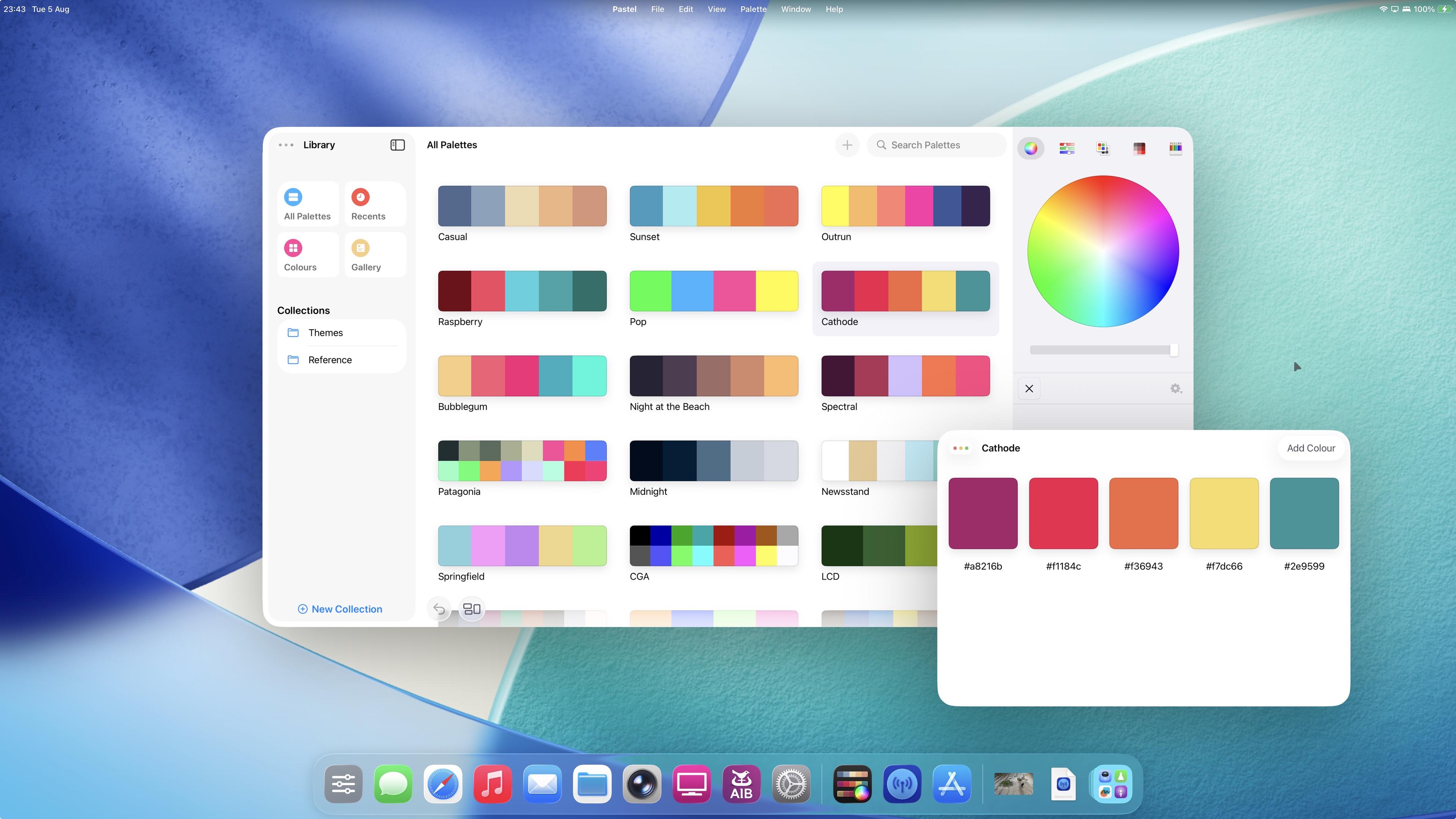Select the #f36943 colour swatch
This screenshot has width=1456, height=819.
(x=1144, y=513)
